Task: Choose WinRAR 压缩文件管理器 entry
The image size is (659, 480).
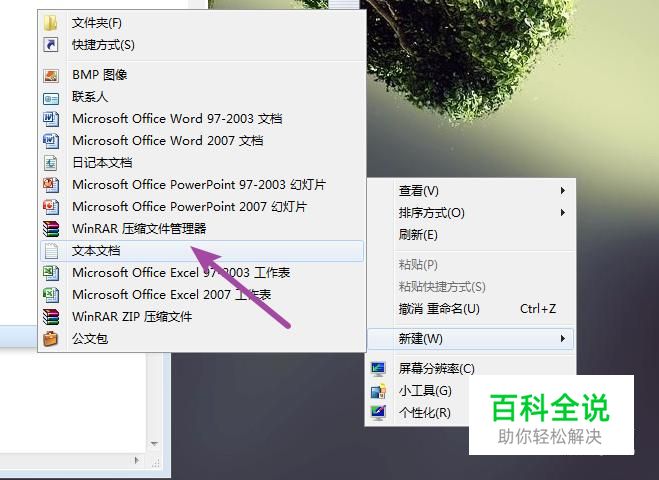Action: [x=202, y=229]
